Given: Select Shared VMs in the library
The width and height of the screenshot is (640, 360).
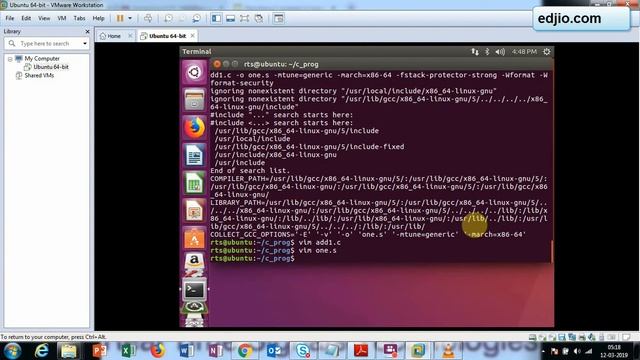Looking at the screenshot, I should (39, 76).
